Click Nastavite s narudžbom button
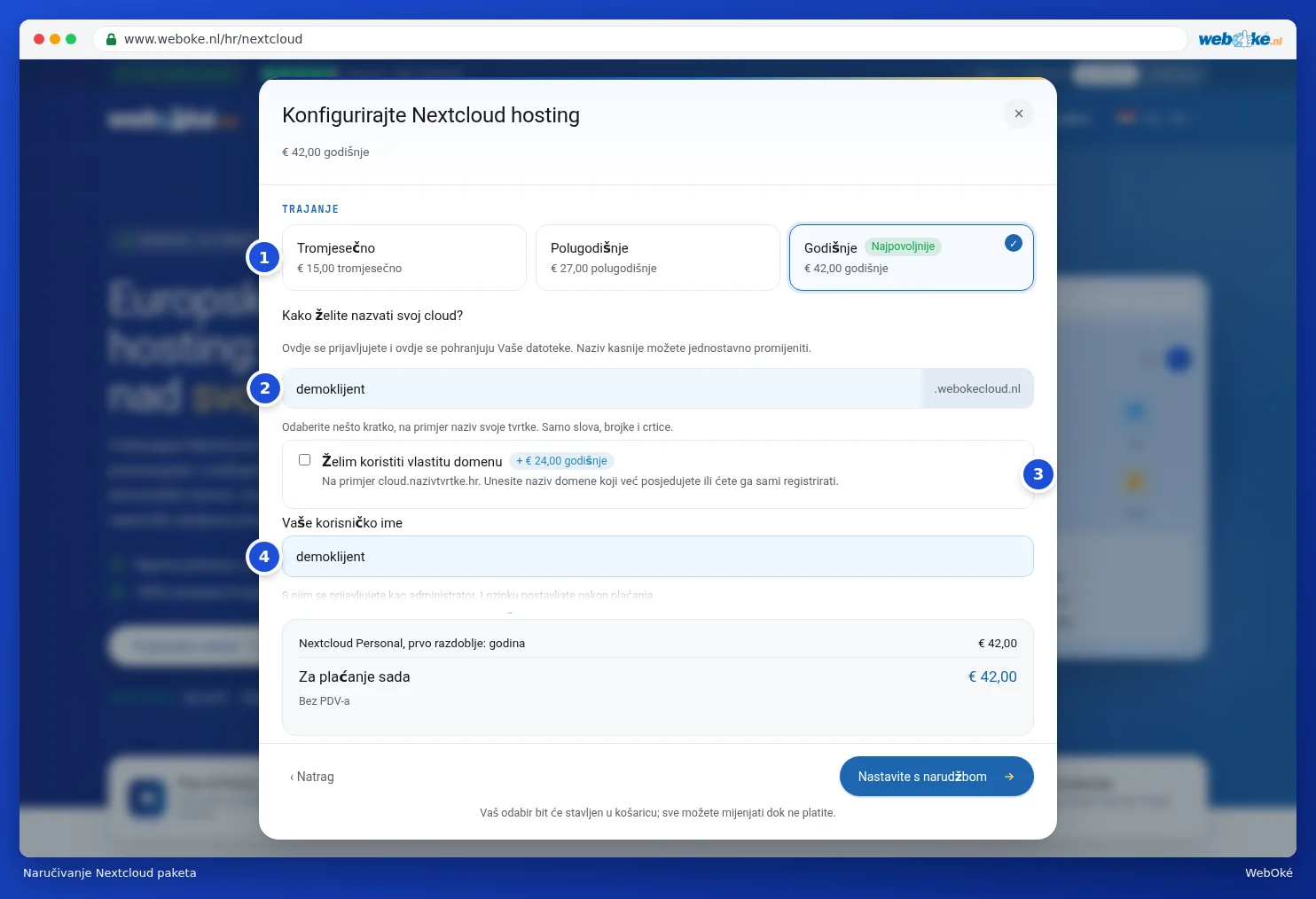Image resolution: width=1316 pixels, height=899 pixels. [x=936, y=777]
